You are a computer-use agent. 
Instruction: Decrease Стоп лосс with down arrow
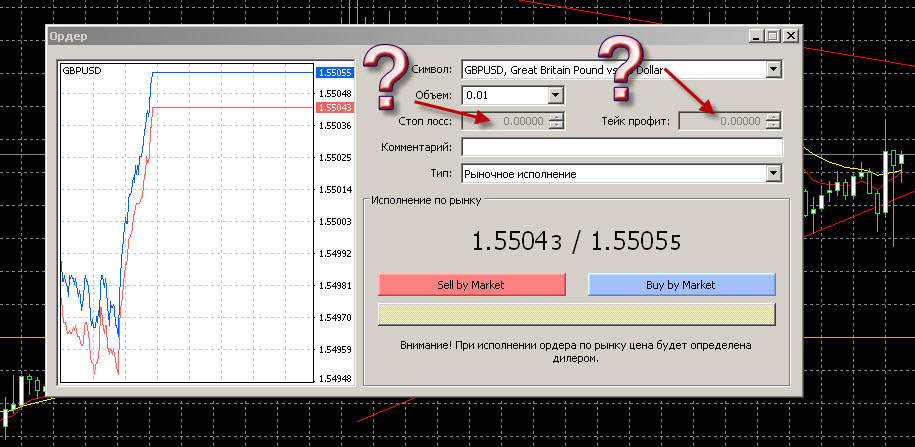click(558, 125)
